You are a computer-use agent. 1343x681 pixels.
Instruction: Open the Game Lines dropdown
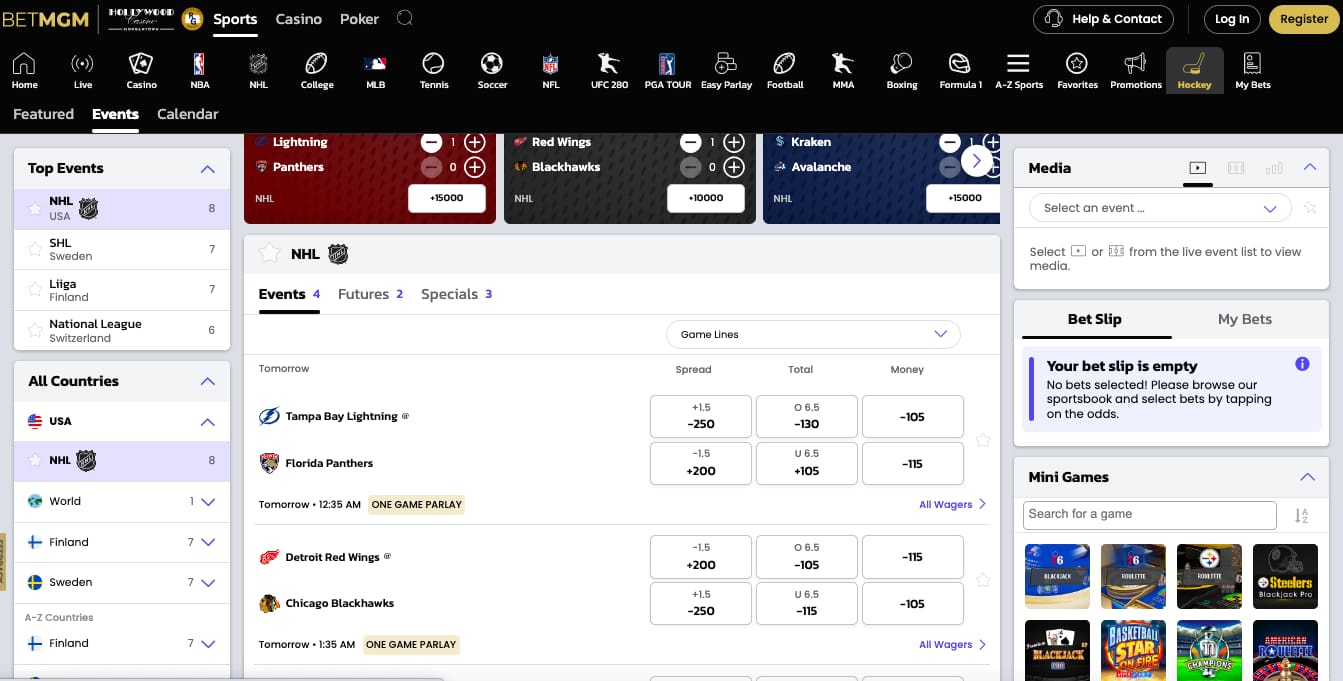(x=813, y=334)
